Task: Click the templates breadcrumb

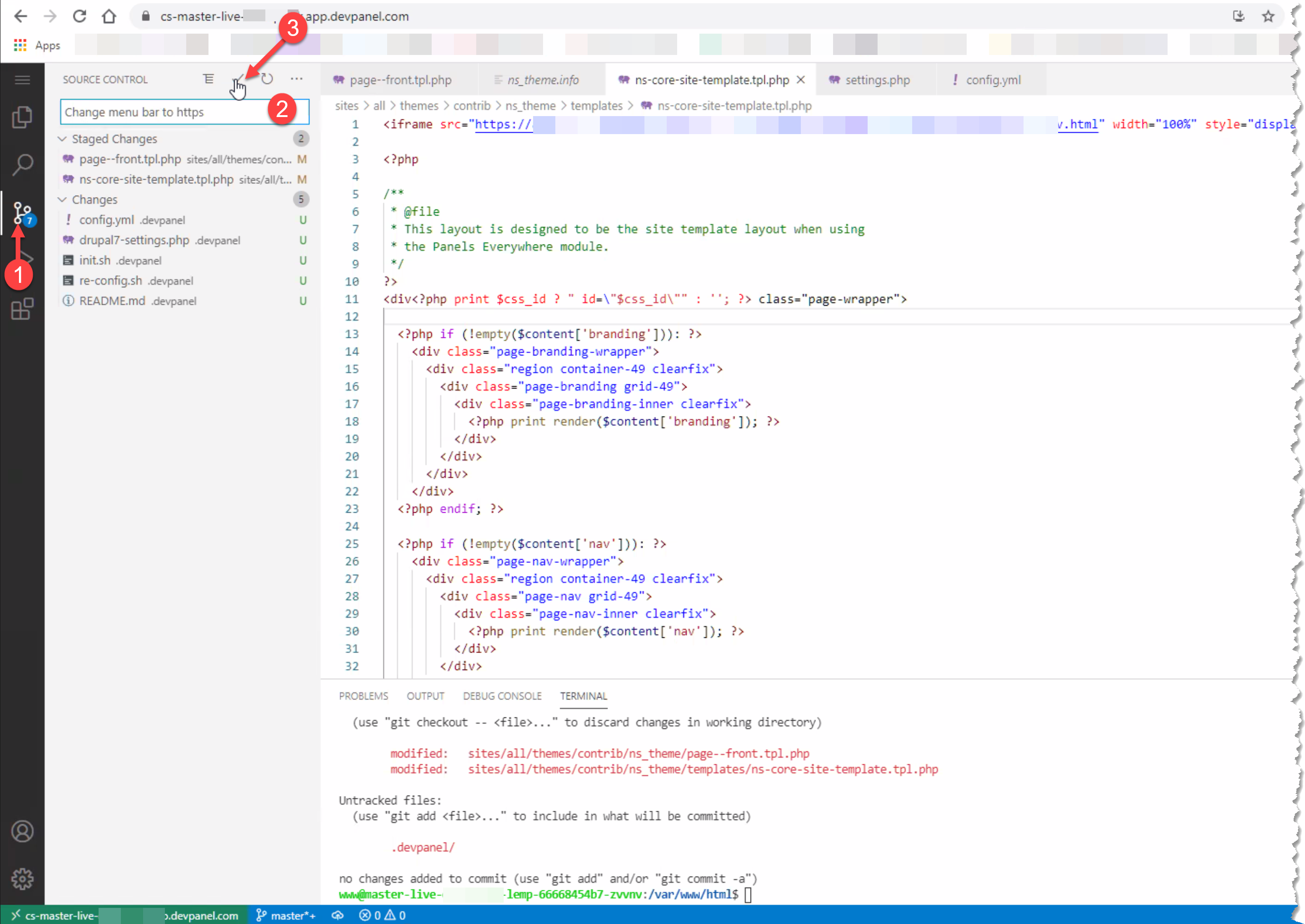Action: click(596, 106)
